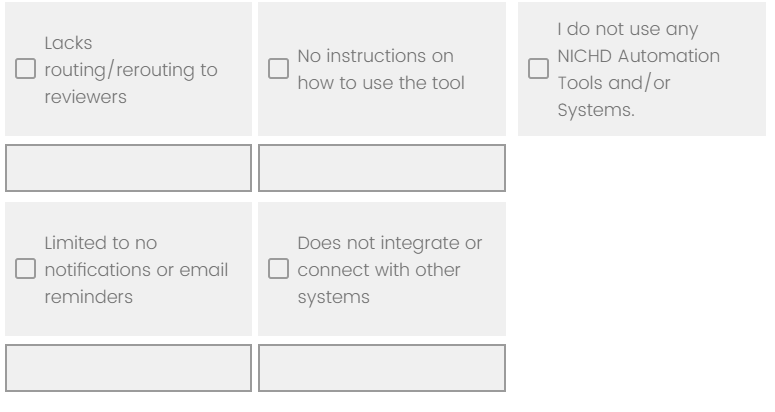Click the 'I do not use any NICHD Automation Tools' label

[638, 70]
